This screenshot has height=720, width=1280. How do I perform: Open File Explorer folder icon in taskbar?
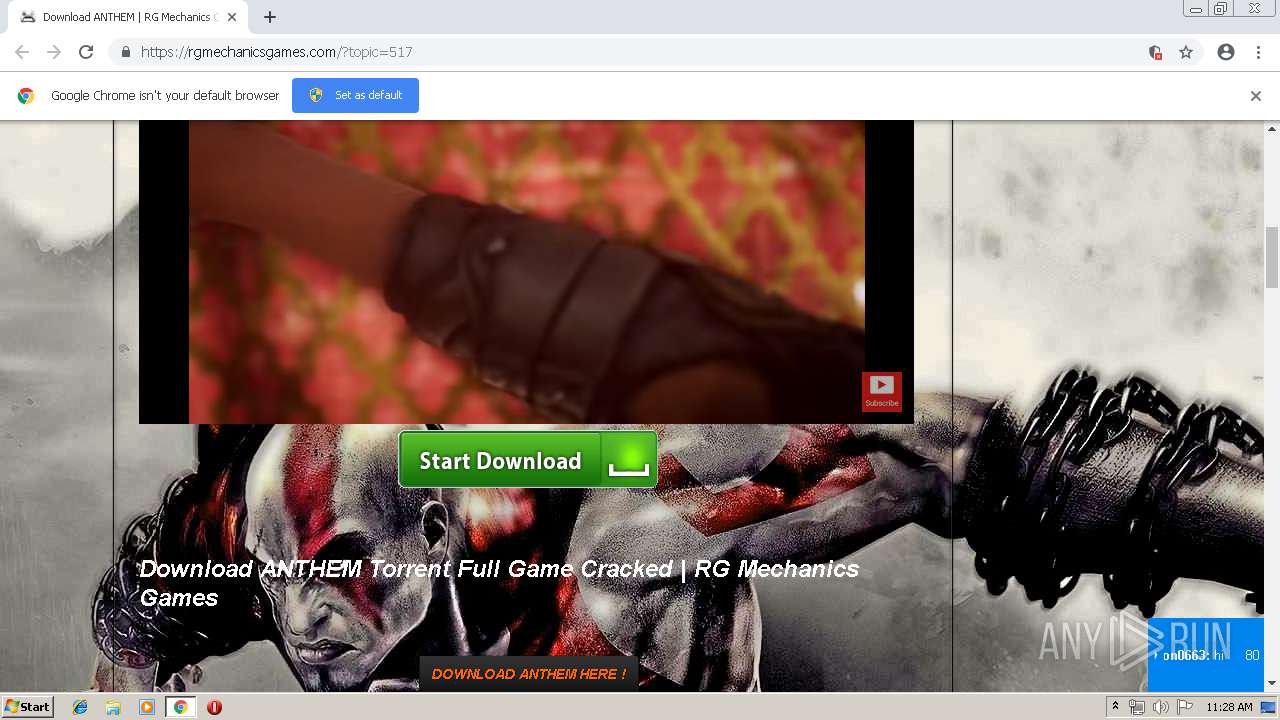[x=113, y=707]
